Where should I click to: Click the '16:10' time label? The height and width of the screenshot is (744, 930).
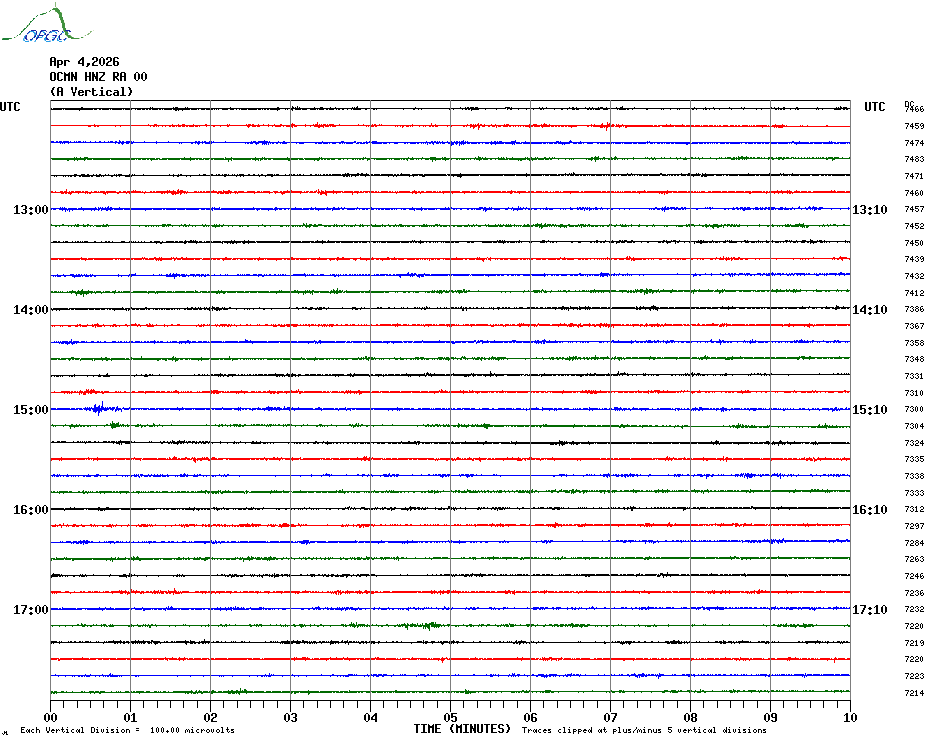point(870,510)
